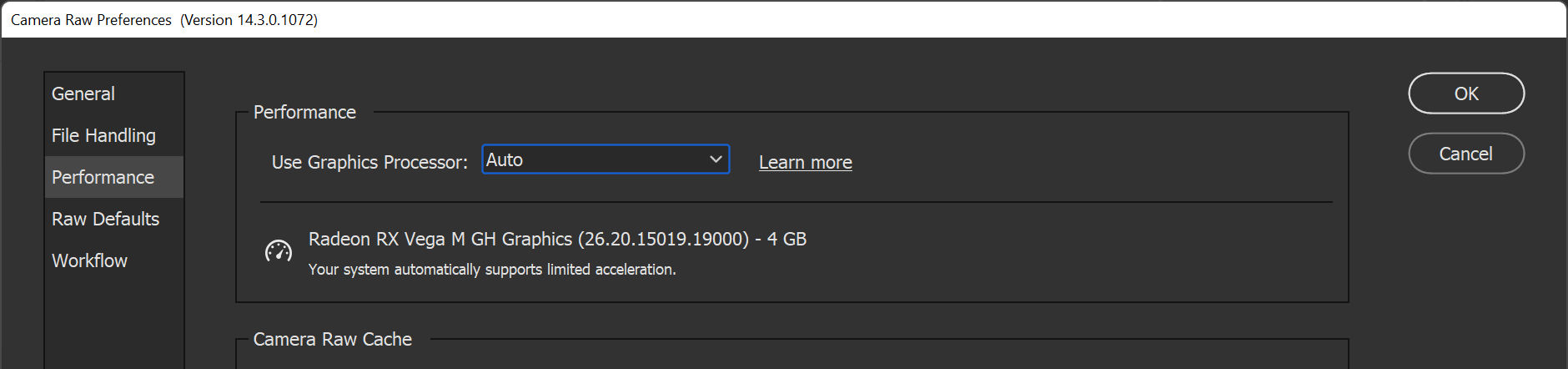Switch to File Handling preferences
This screenshot has width=1568, height=369.
coord(103,135)
